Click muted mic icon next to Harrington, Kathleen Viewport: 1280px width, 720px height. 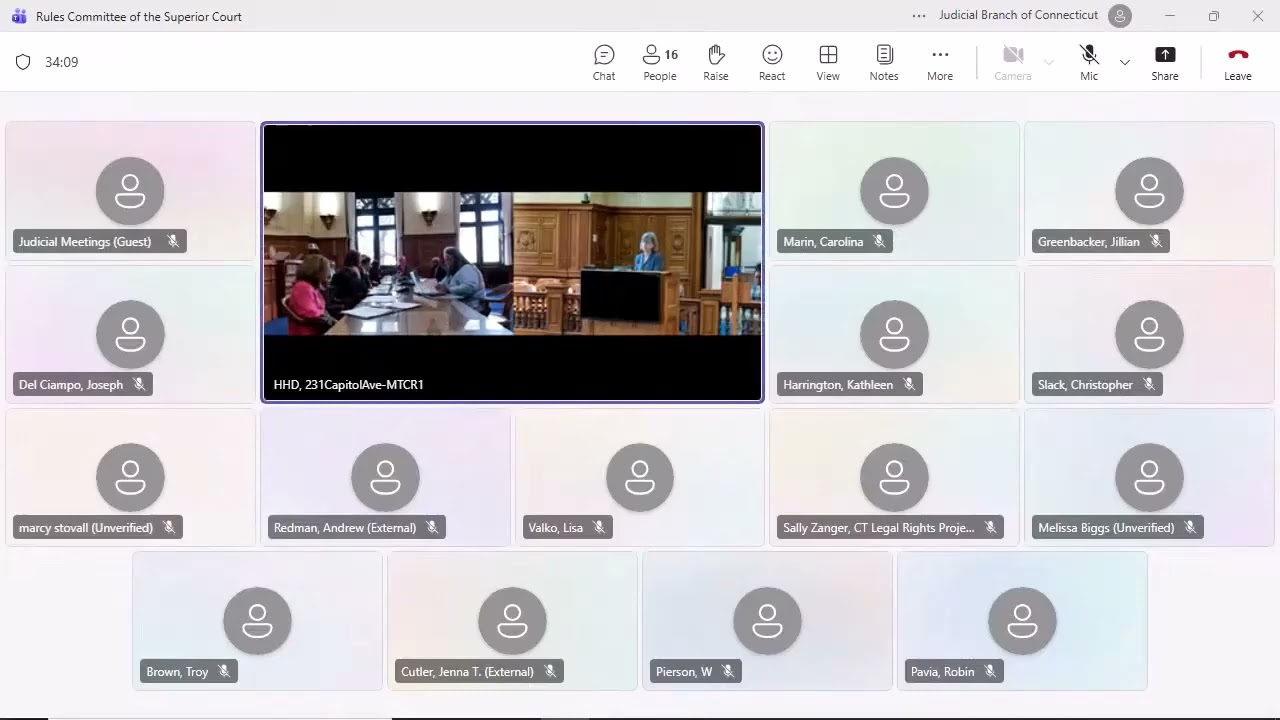pos(909,384)
